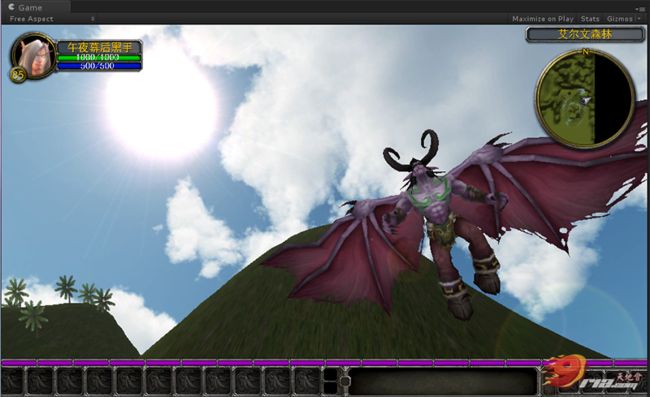Viewport: 650px width, 397px height.
Task: Click the Gizmos button
Action: point(619,19)
